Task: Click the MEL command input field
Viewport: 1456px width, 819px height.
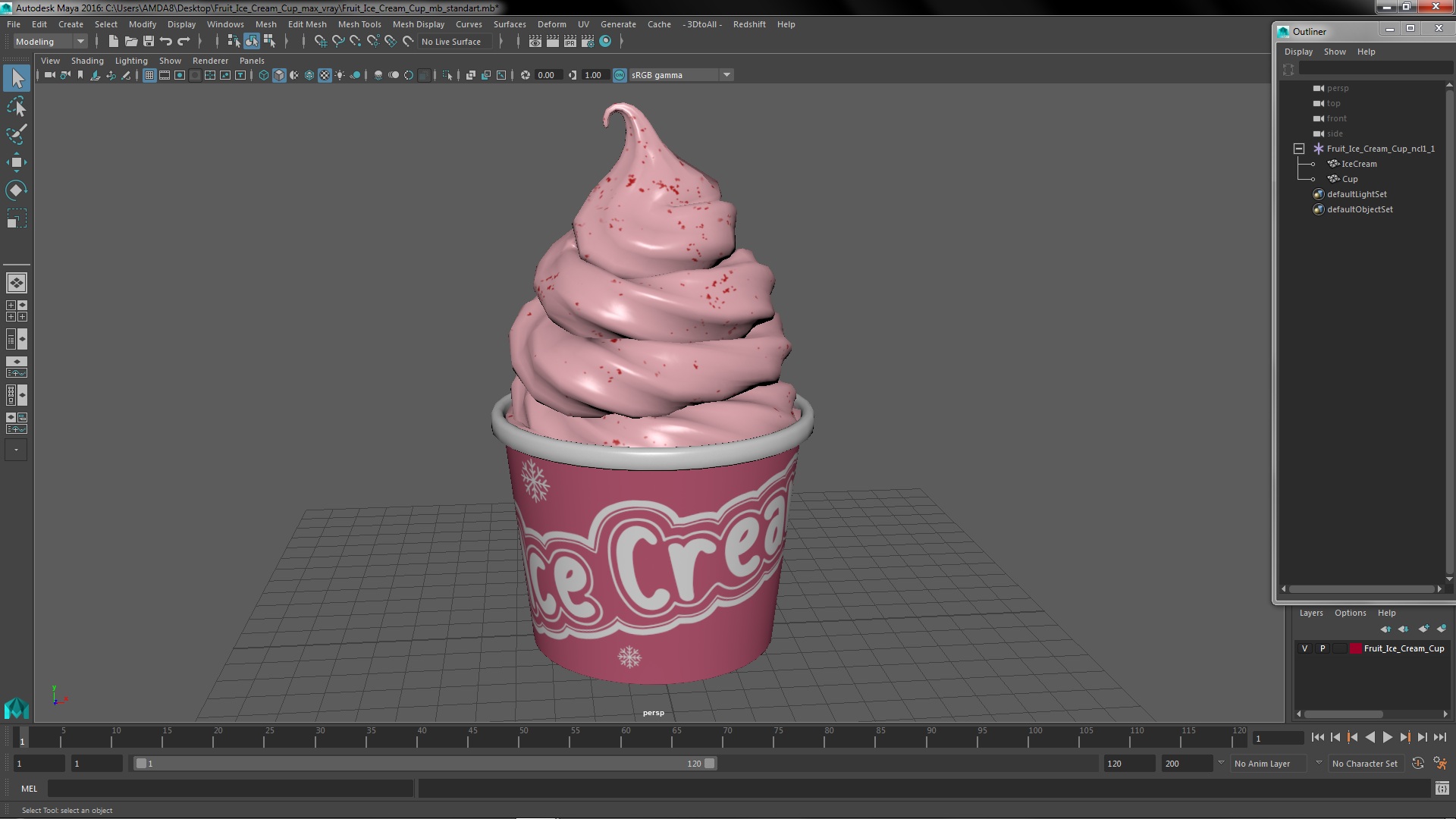Action: point(231,789)
